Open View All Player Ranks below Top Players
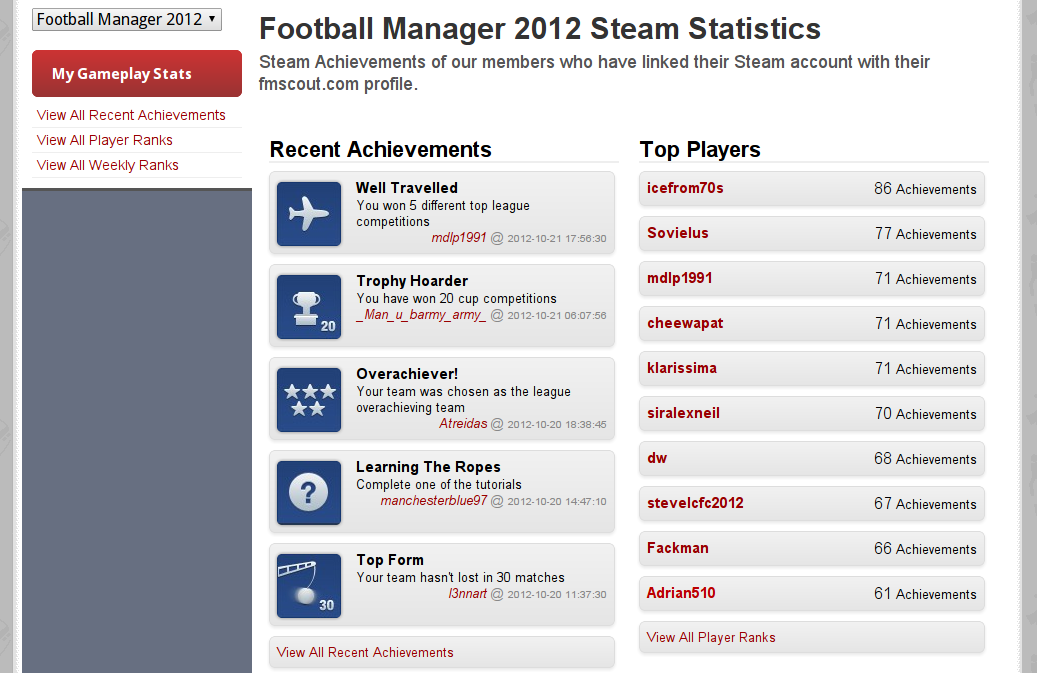The image size is (1037, 673). coord(711,637)
